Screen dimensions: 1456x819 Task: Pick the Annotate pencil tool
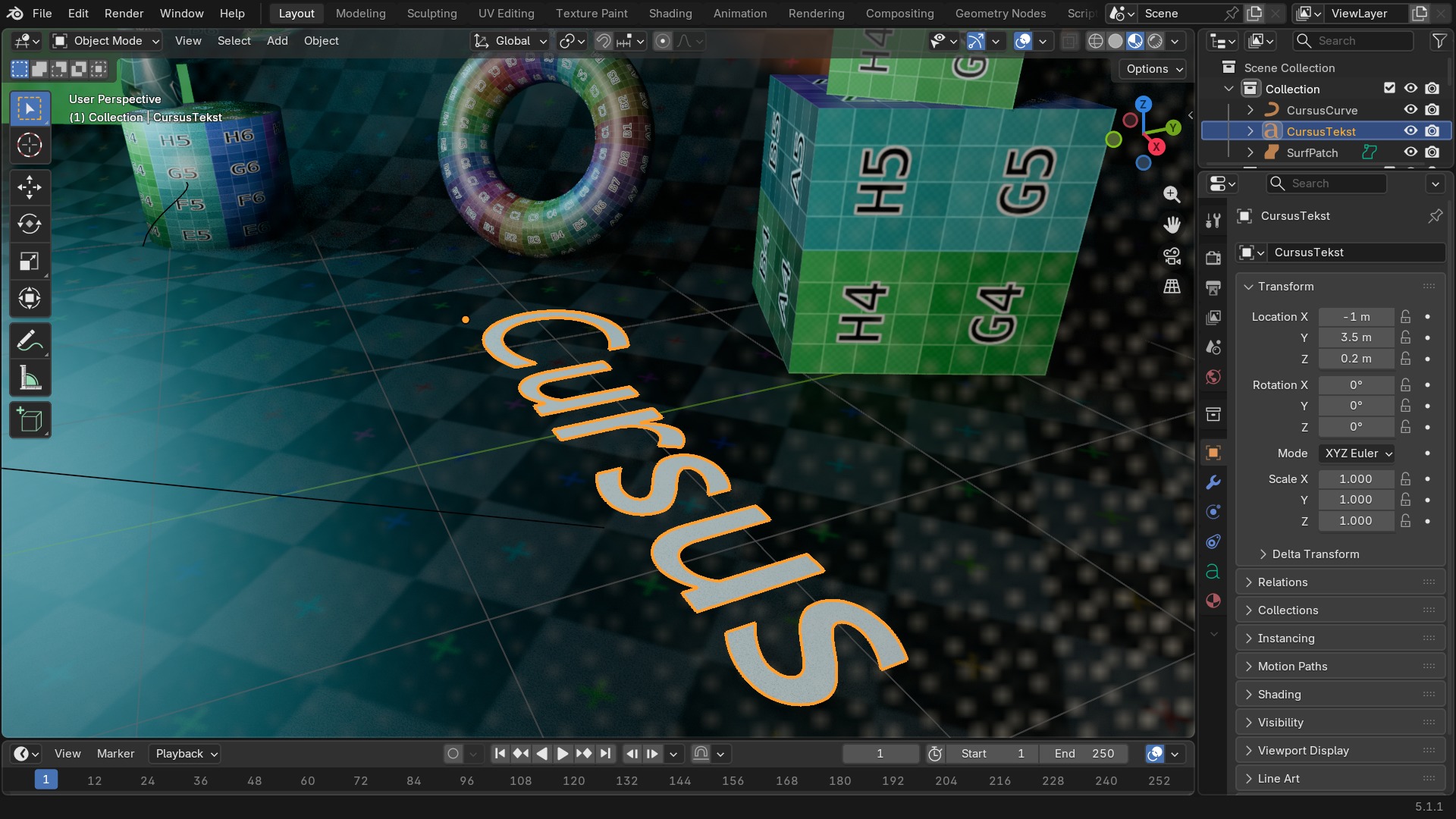30,341
